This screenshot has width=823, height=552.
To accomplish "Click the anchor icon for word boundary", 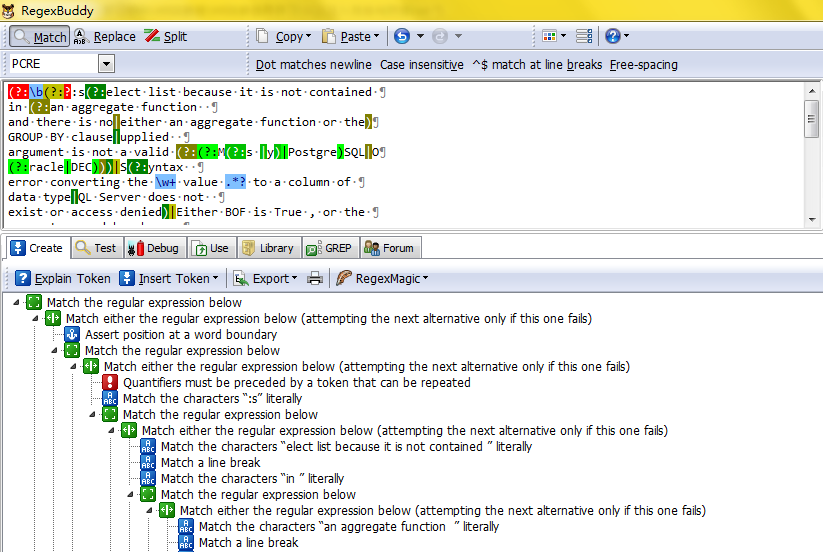I will click(72, 334).
